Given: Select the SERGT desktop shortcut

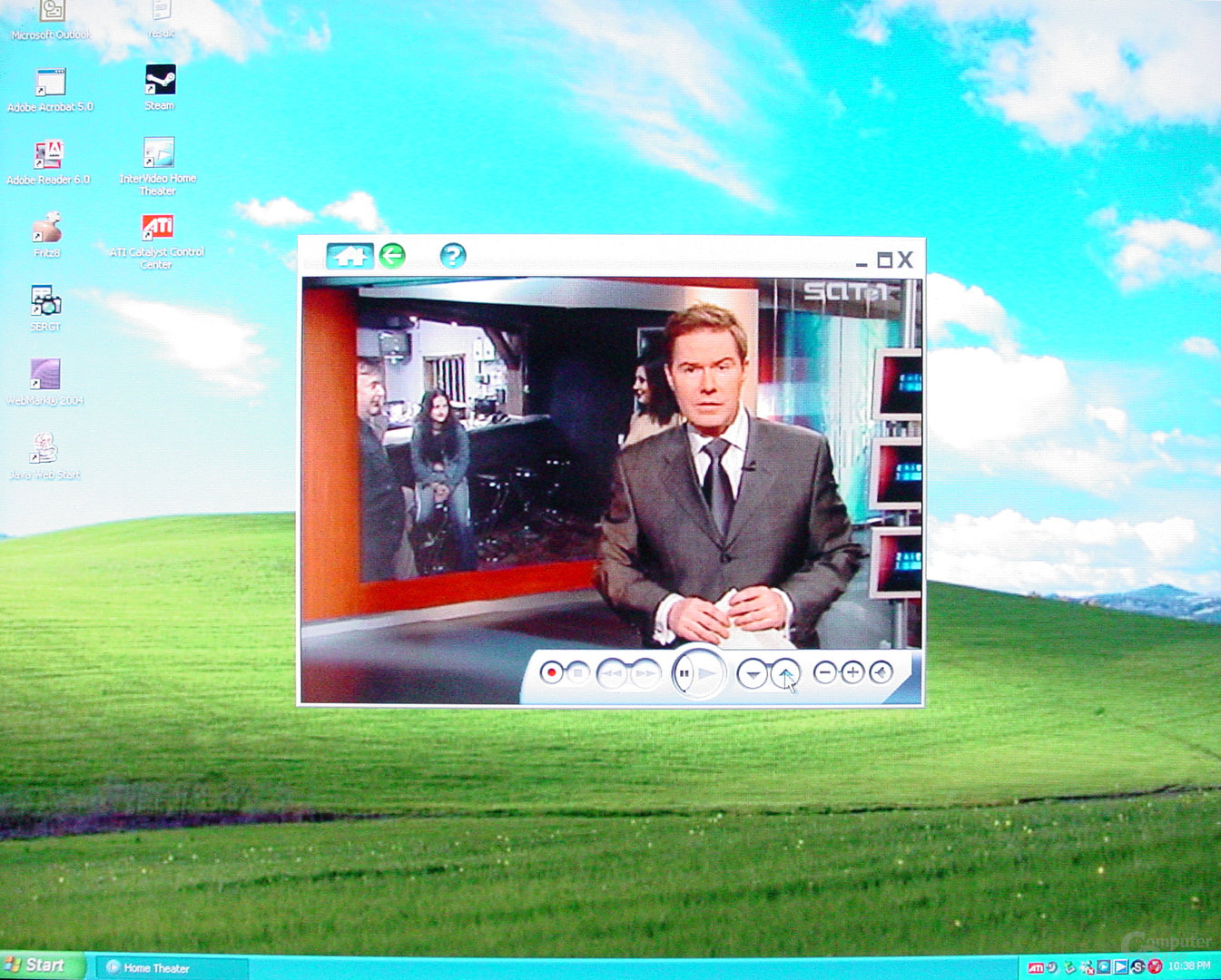Looking at the screenshot, I should point(45,309).
